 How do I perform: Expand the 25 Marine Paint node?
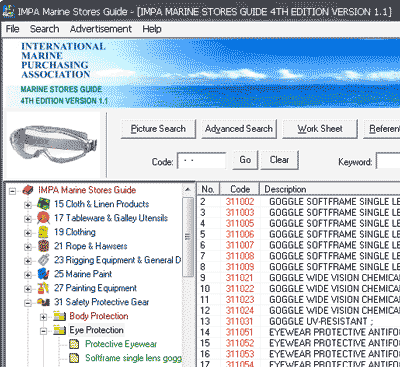pos(28,275)
